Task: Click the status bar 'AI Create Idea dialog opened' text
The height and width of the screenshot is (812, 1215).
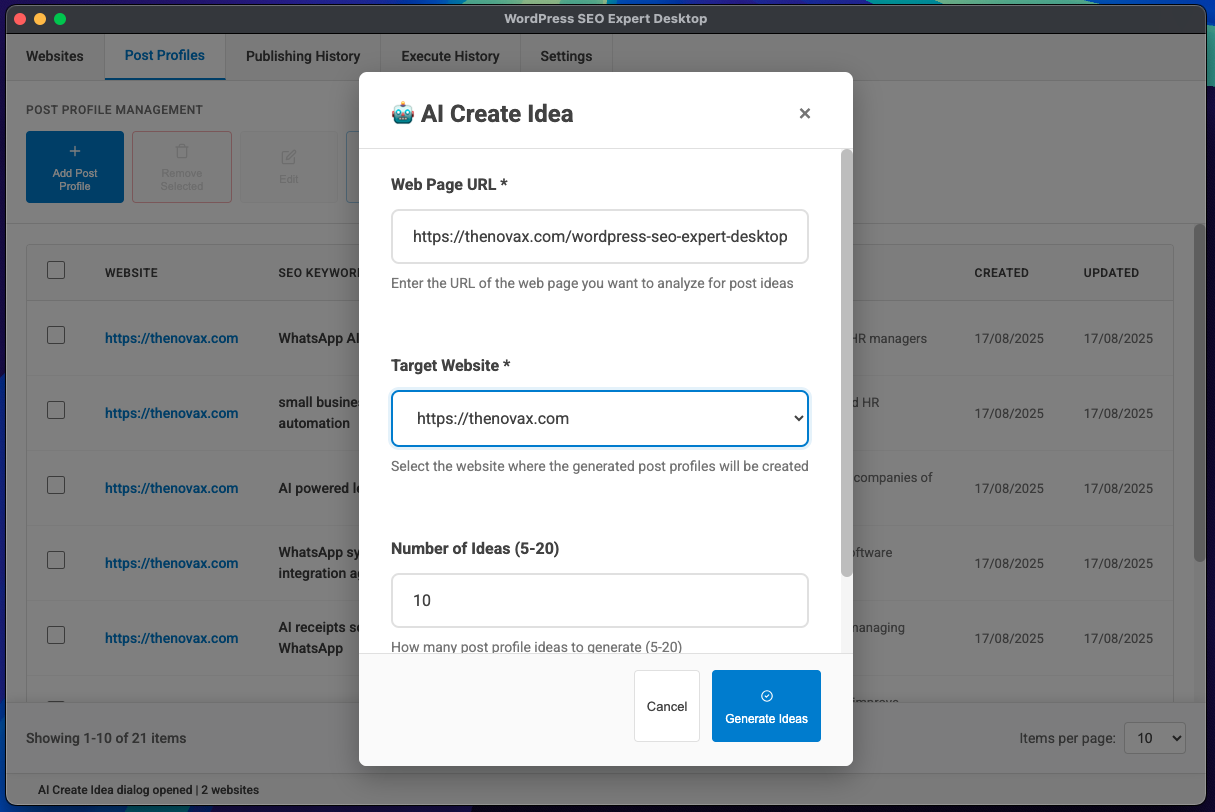Action: (116, 790)
